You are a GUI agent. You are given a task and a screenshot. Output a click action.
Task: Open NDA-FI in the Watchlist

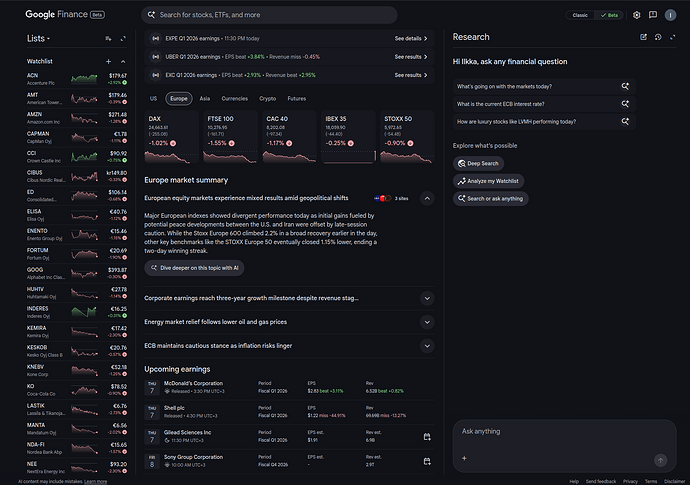(77, 448)
